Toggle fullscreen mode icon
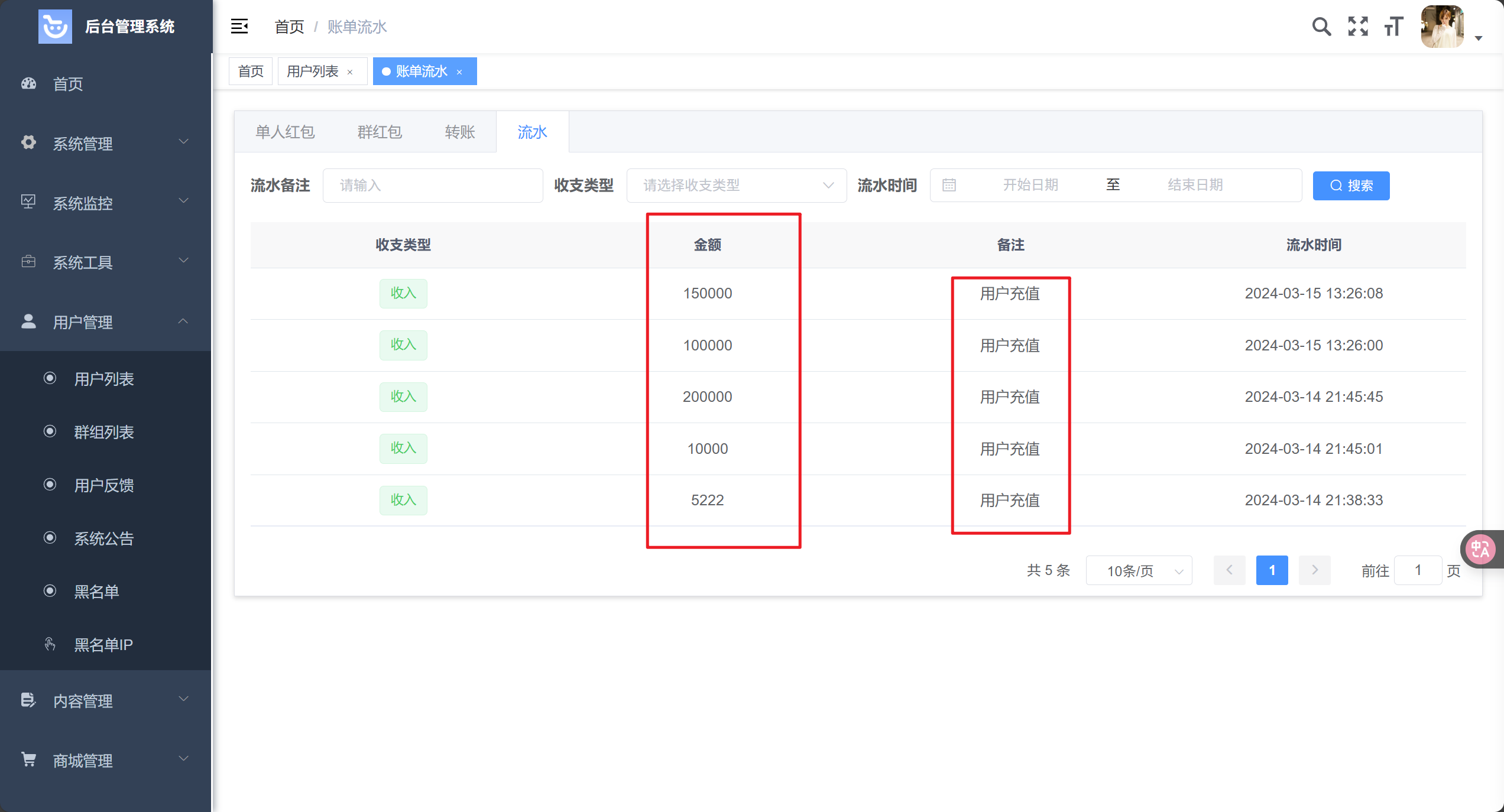 tap(1358, 27)
